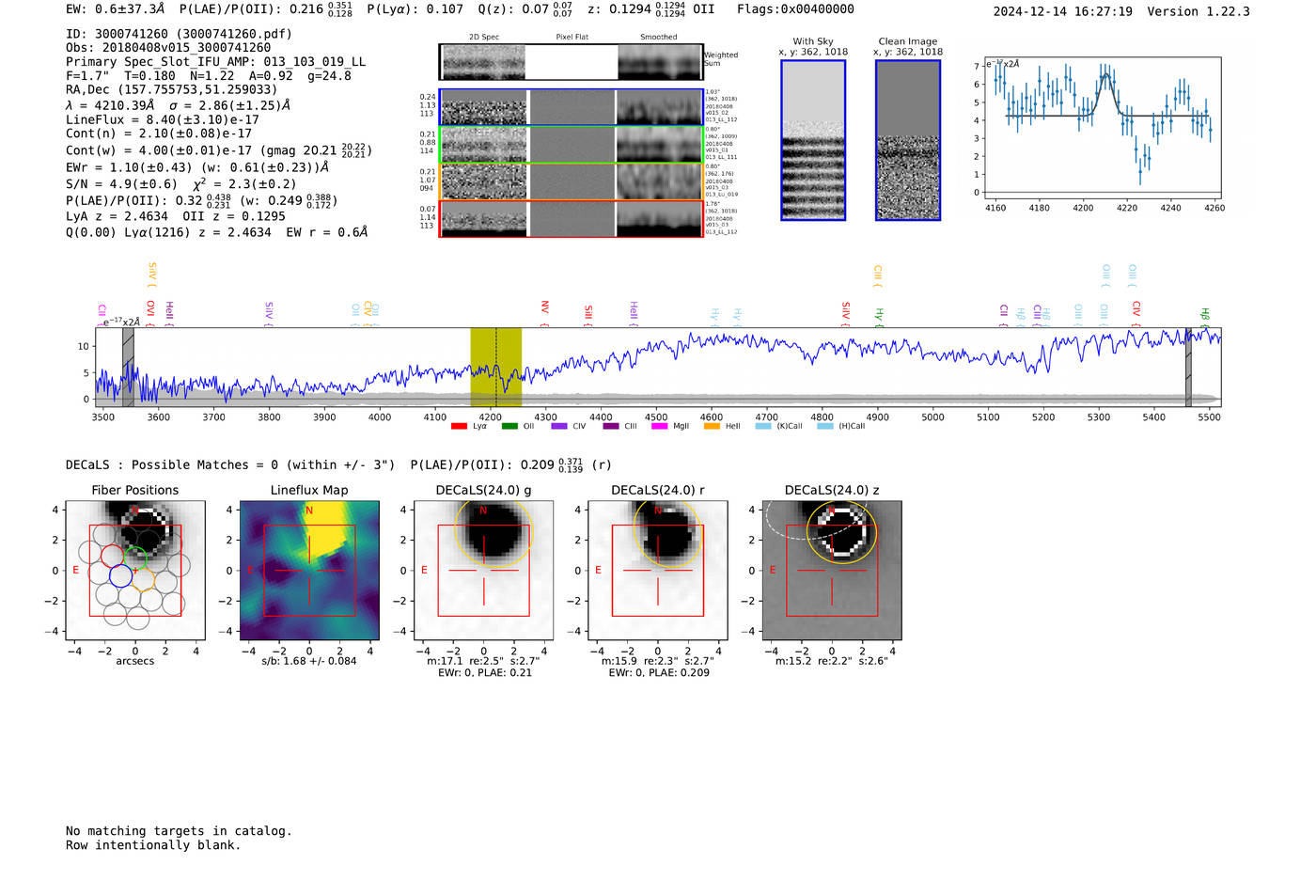Click the LyA z = 2.4634 text
Image resolution: width=1316 pixels, height=896 pixels.
117,215
